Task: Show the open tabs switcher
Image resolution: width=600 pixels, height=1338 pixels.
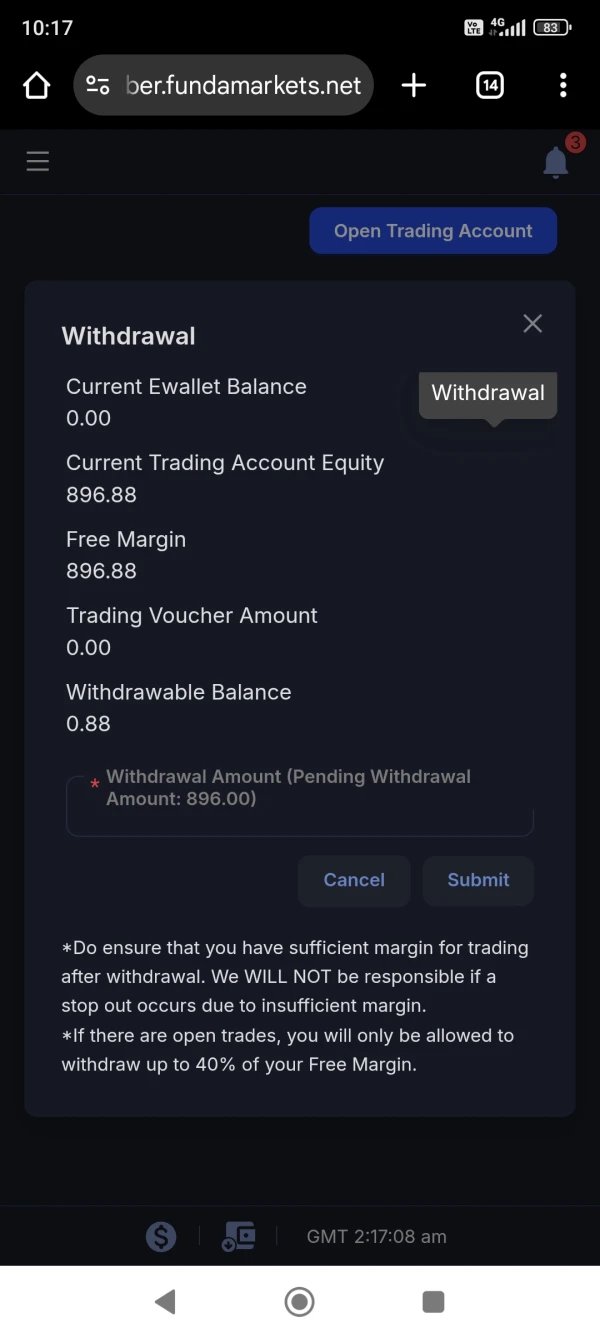Action: point(489,86)
